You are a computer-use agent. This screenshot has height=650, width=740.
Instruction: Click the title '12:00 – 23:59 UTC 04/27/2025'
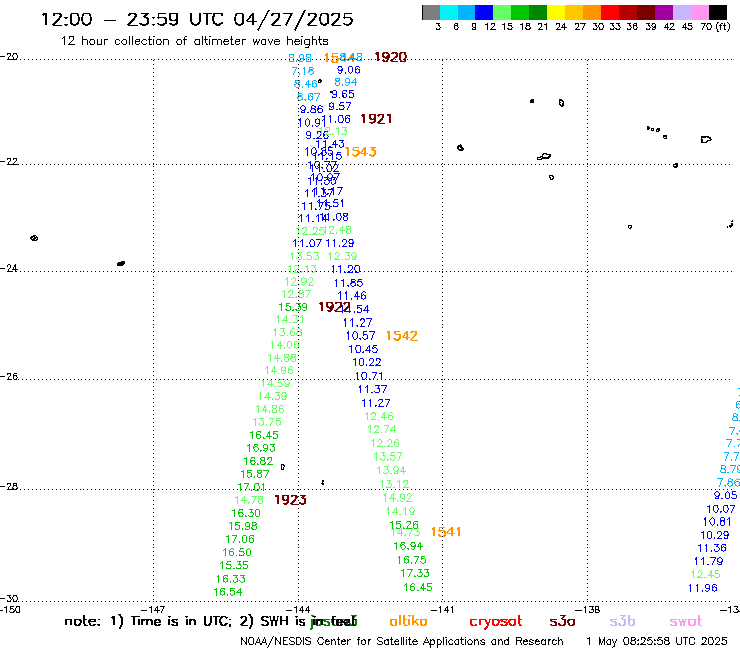click(197, 20)
